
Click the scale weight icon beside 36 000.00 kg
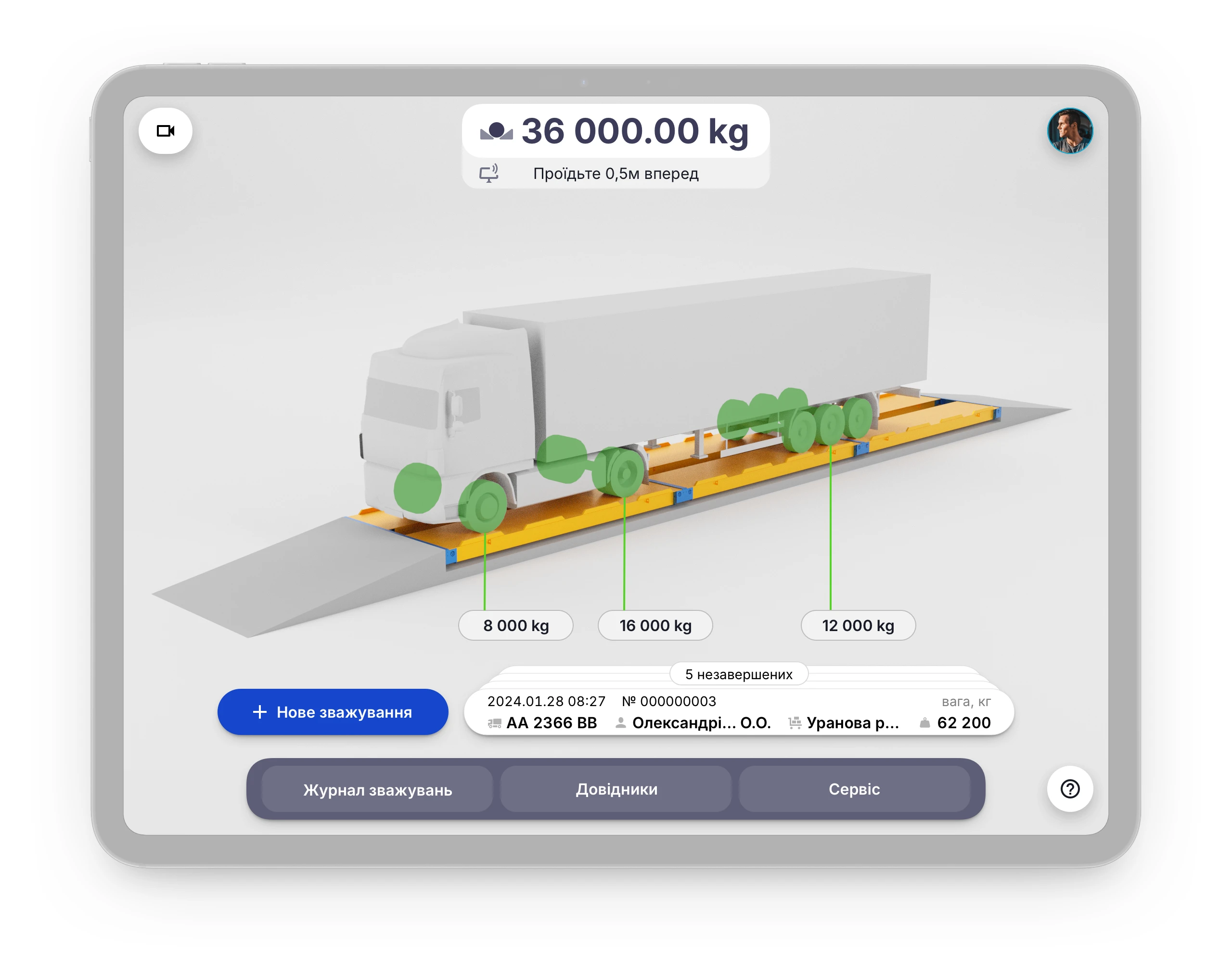(x=496, y=131)
